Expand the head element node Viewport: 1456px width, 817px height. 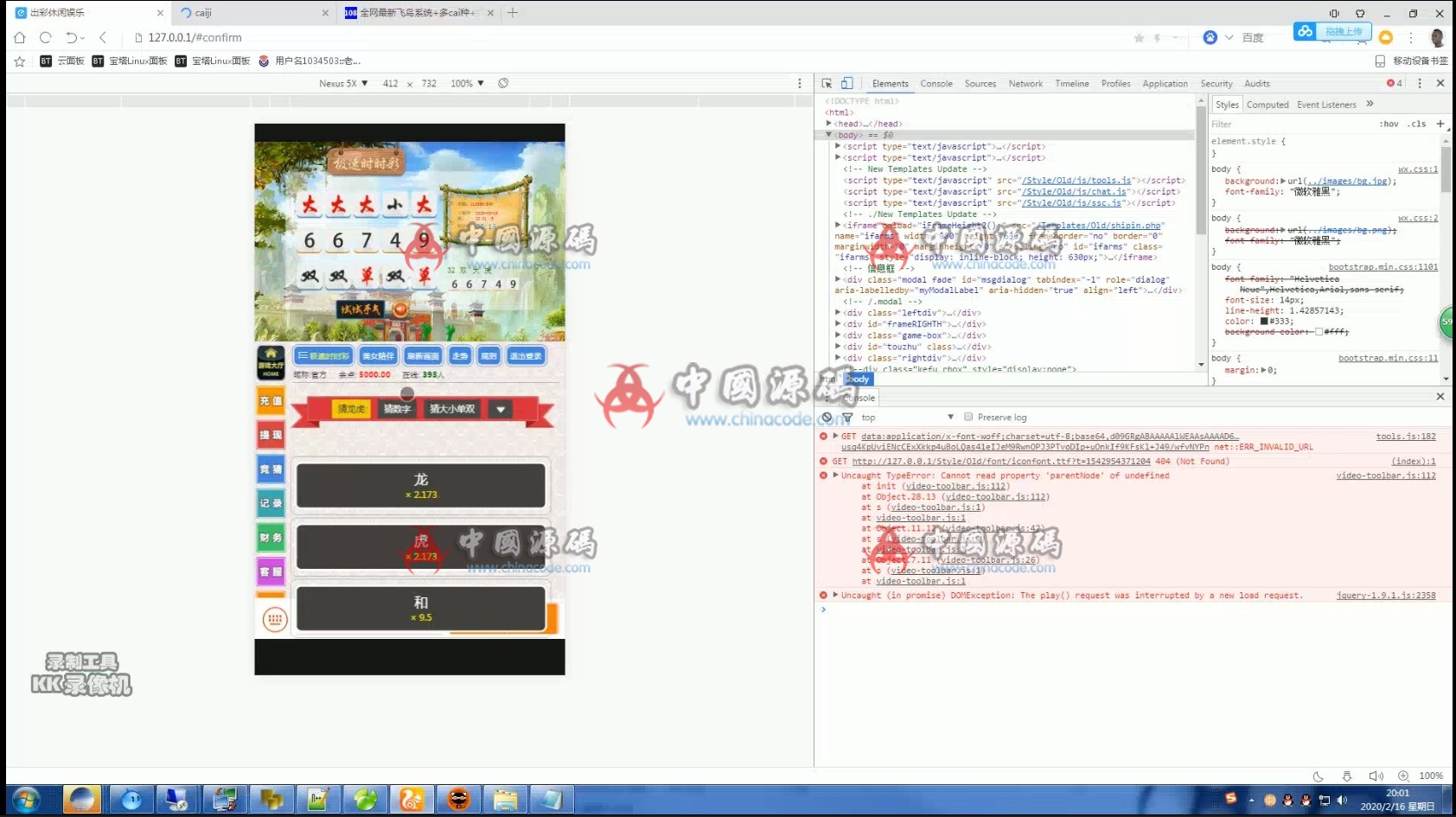(x=828, y=124)
